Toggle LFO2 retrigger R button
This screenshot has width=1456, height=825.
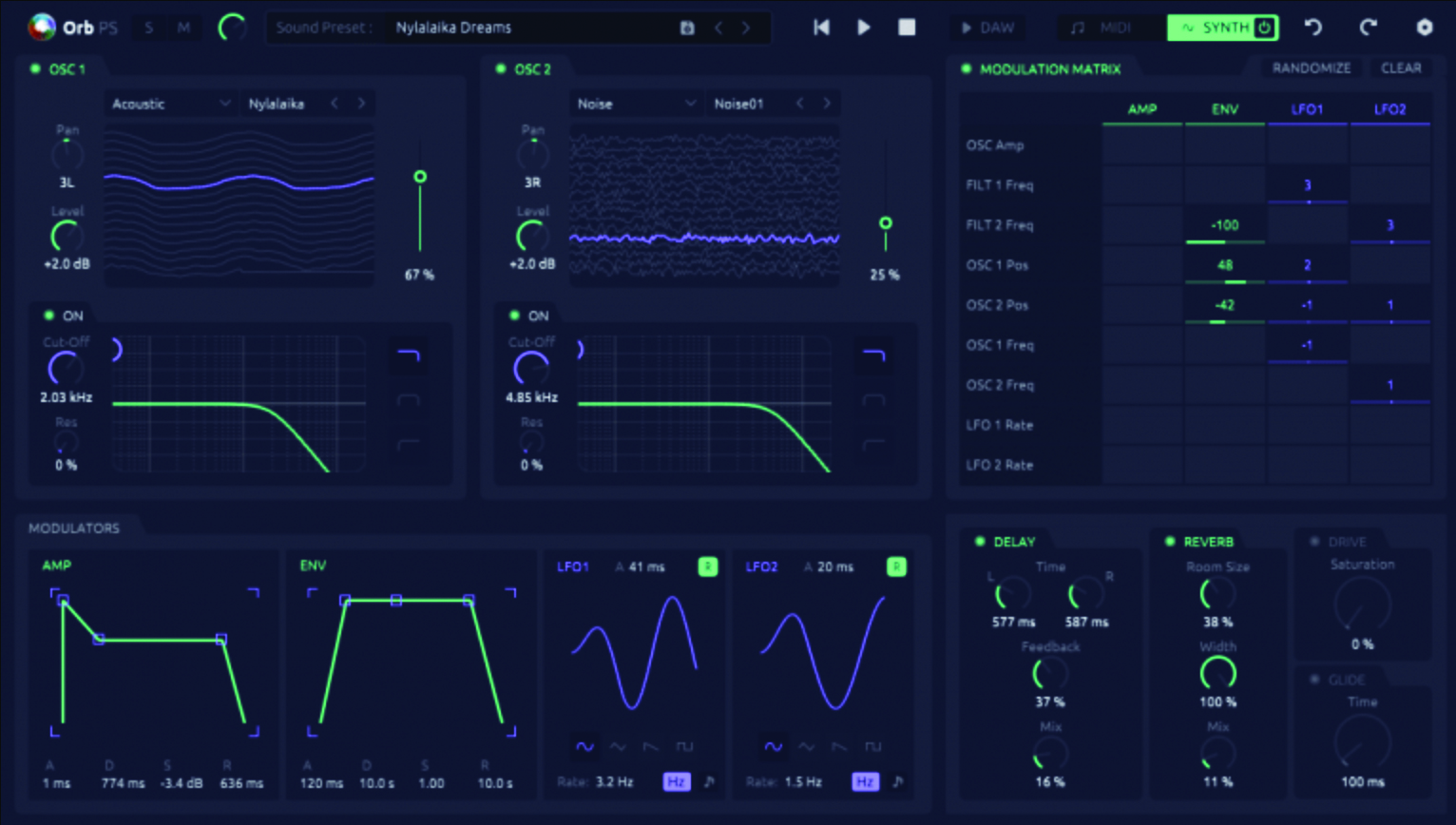click(x=896, y=566)
